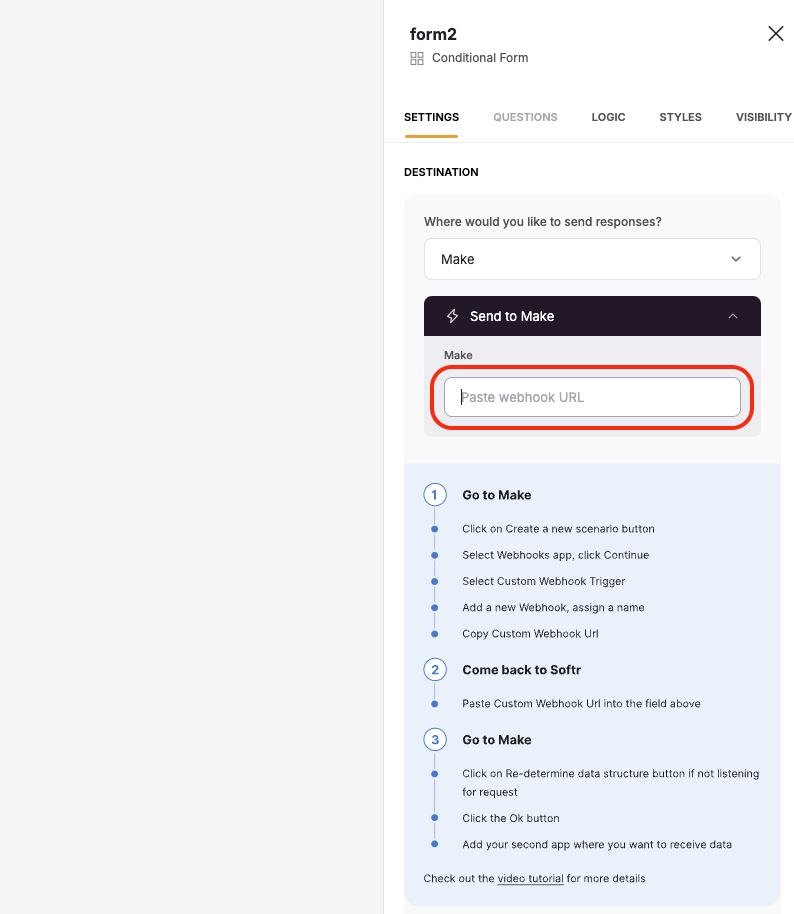The image size is (794, 914).
Task: Click step circle 2 beside Come back to Softr
Action: [x=434, y=669]
